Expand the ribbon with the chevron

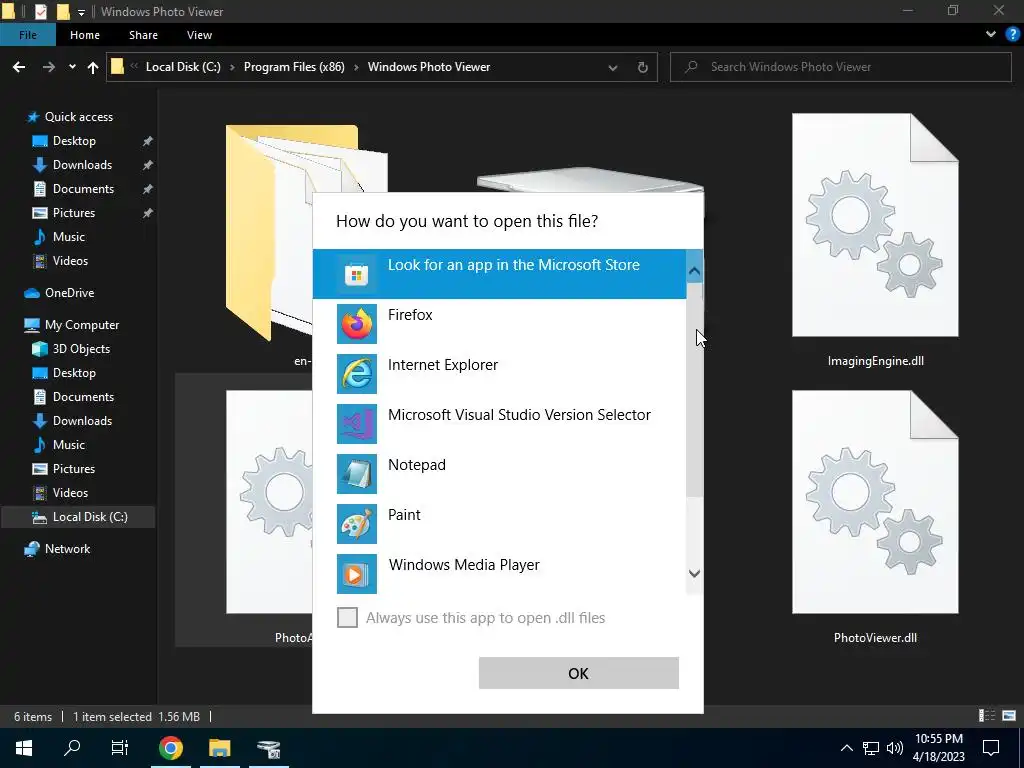pyautogui.click(x=991, y=35)
